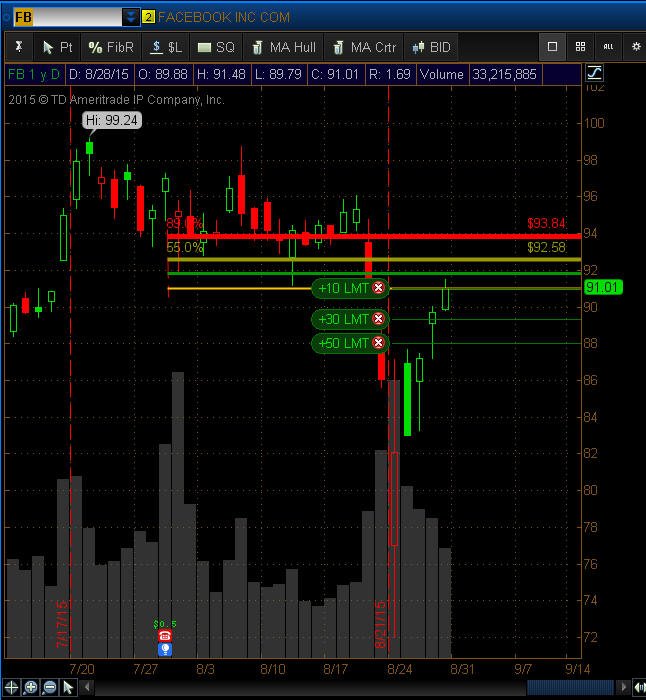Click the Hi: 99.24 price bubble
The image size is (646, 700).
tap(112, 120)
